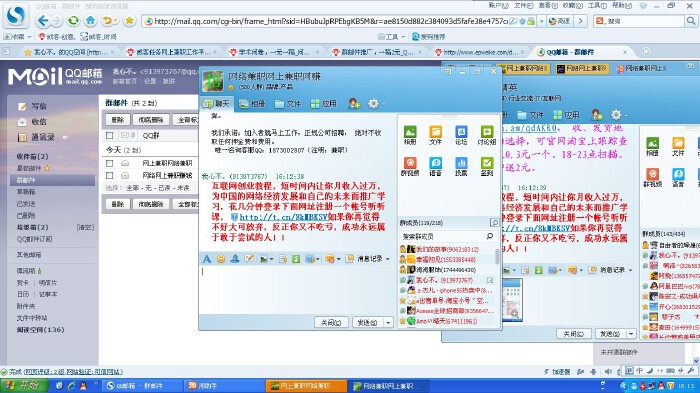The width and height of the screenshot is (700, 393).
Task: Open the browser home page icon
Action: click(91, 21)
